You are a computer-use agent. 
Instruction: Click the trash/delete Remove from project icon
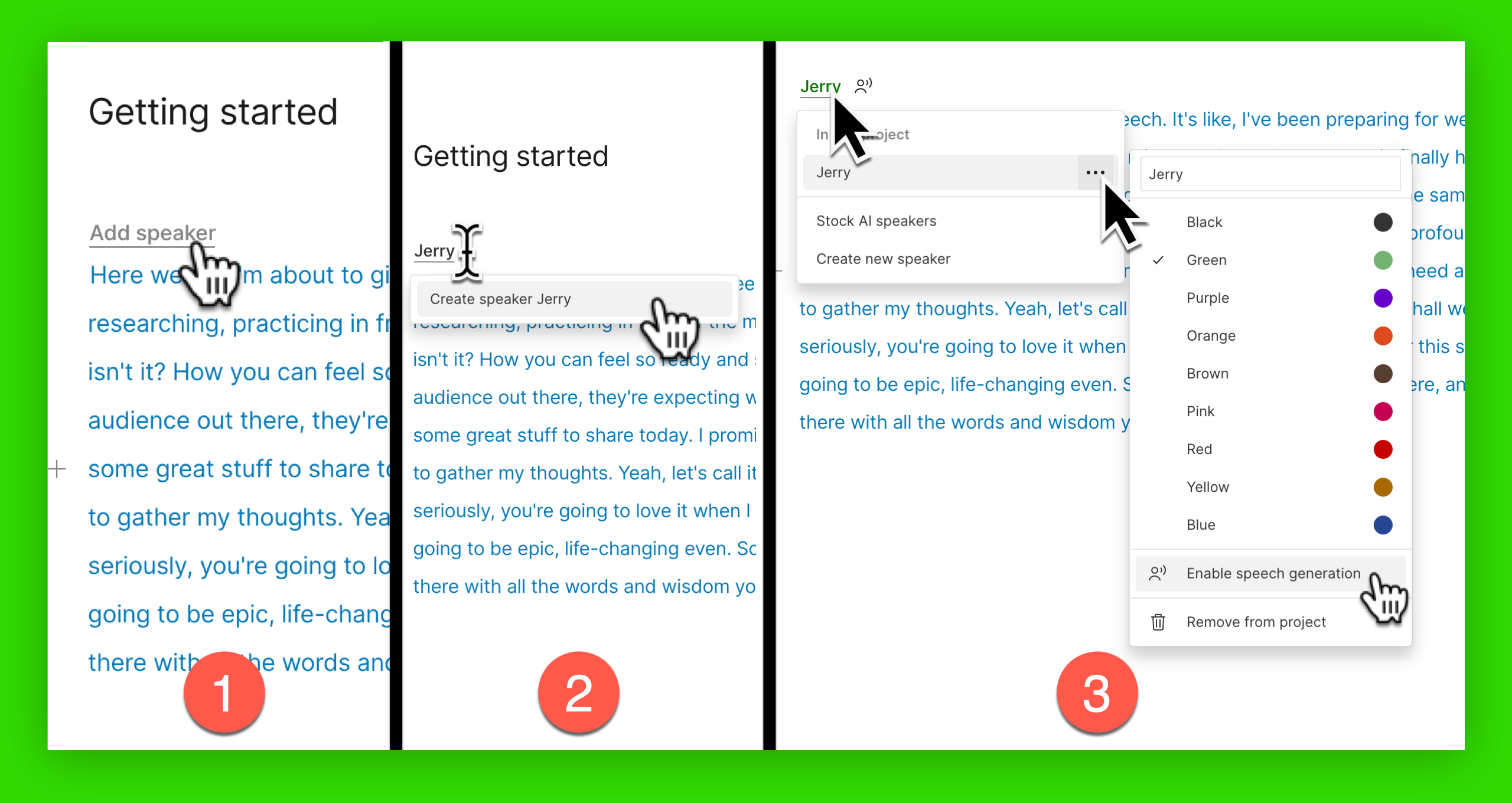(1159, 621)
